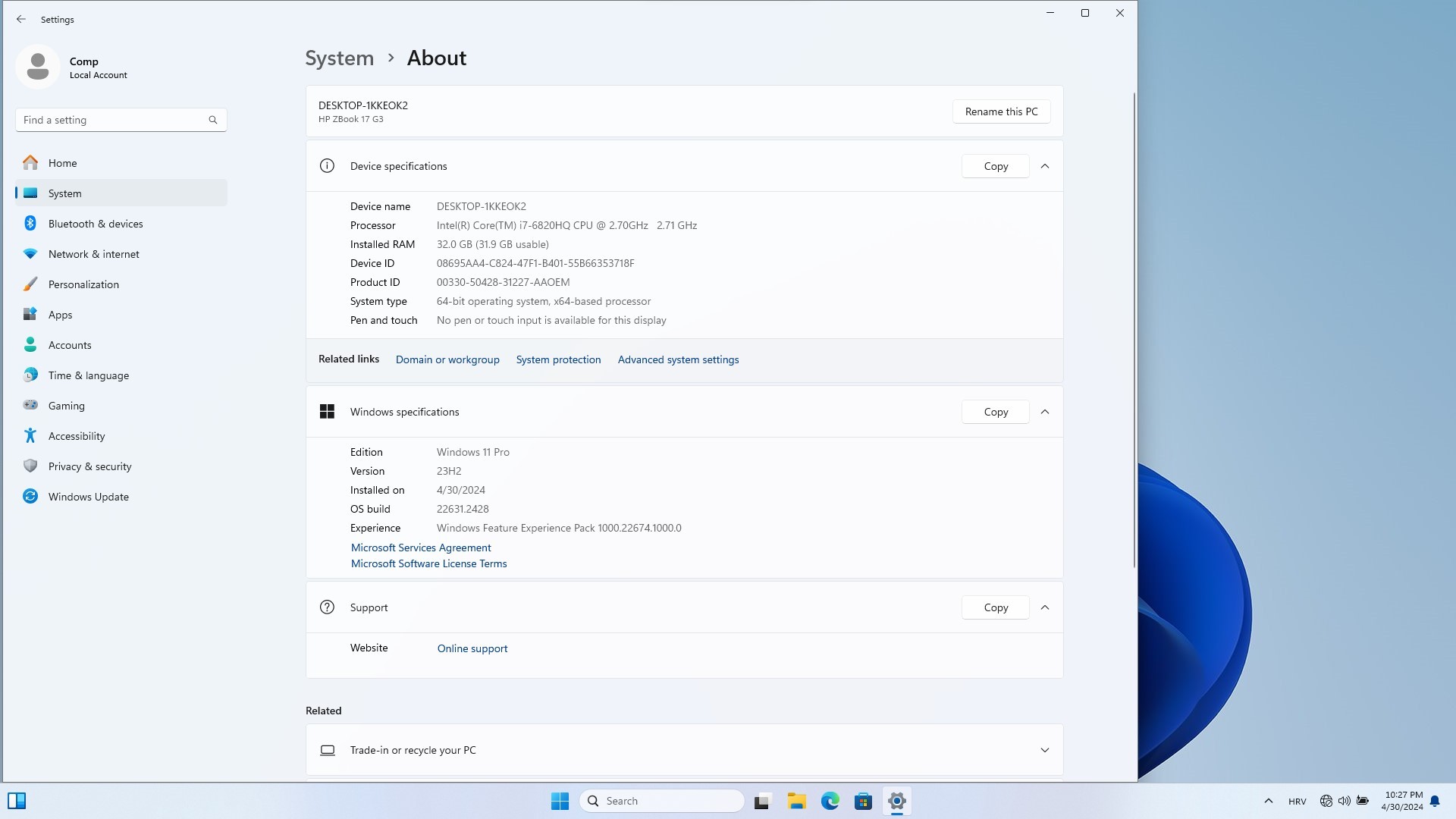Image resolution: width=1456 pixels, height=819 pixels.
Task: Open the Widgets button in taskbar
Action: coord(17,801)
